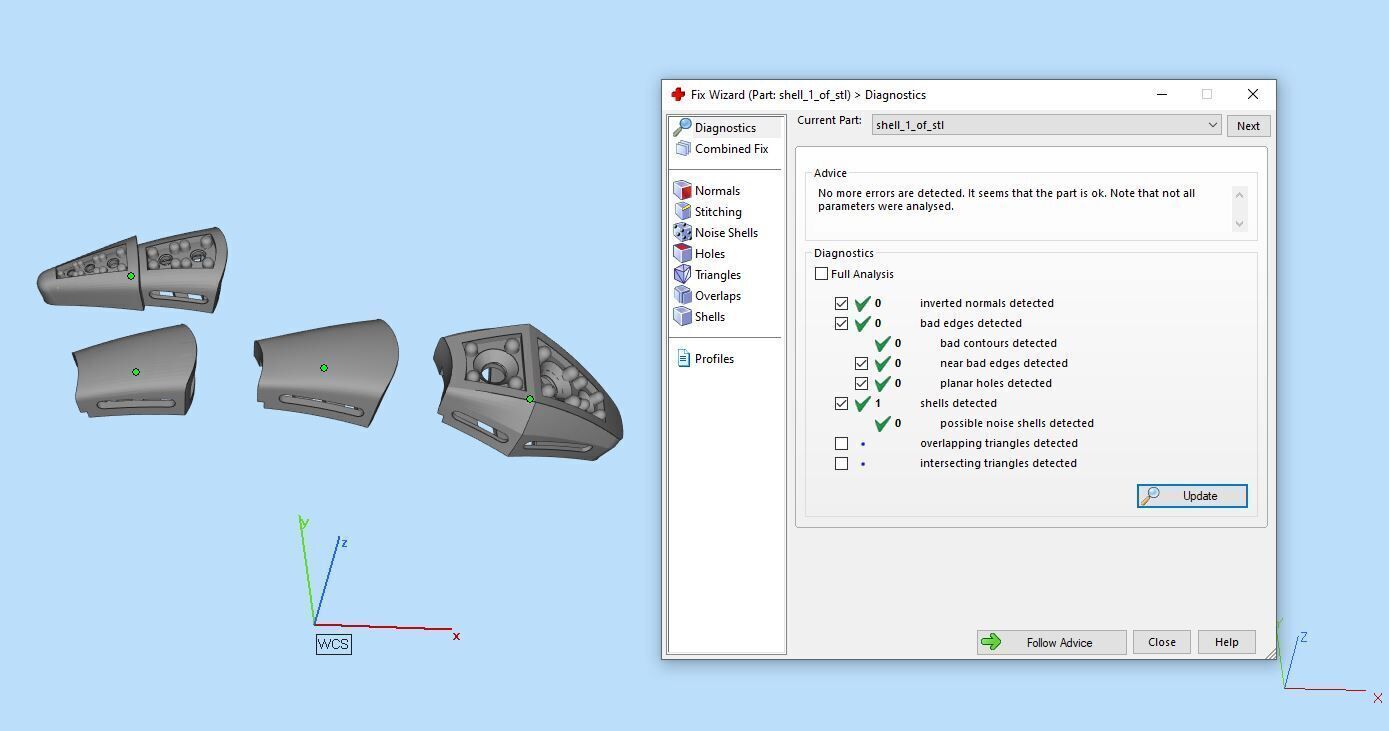Switch to the Diagnostics page

[x=726, y=127]
